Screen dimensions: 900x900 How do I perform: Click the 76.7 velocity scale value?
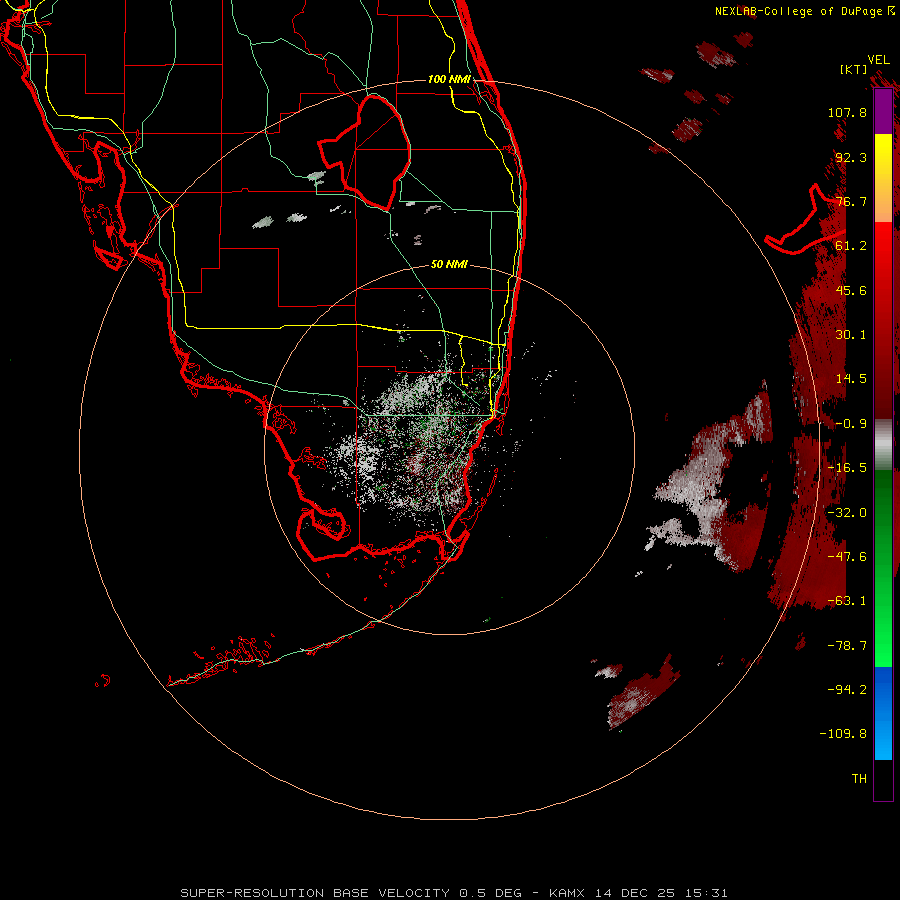point(851,201)
